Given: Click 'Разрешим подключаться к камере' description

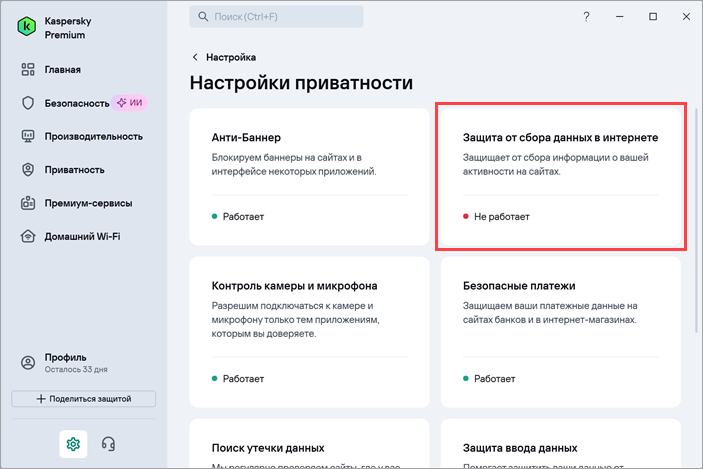Looking at the screenshot, I should pyautogui.click(x=296, y=320).
